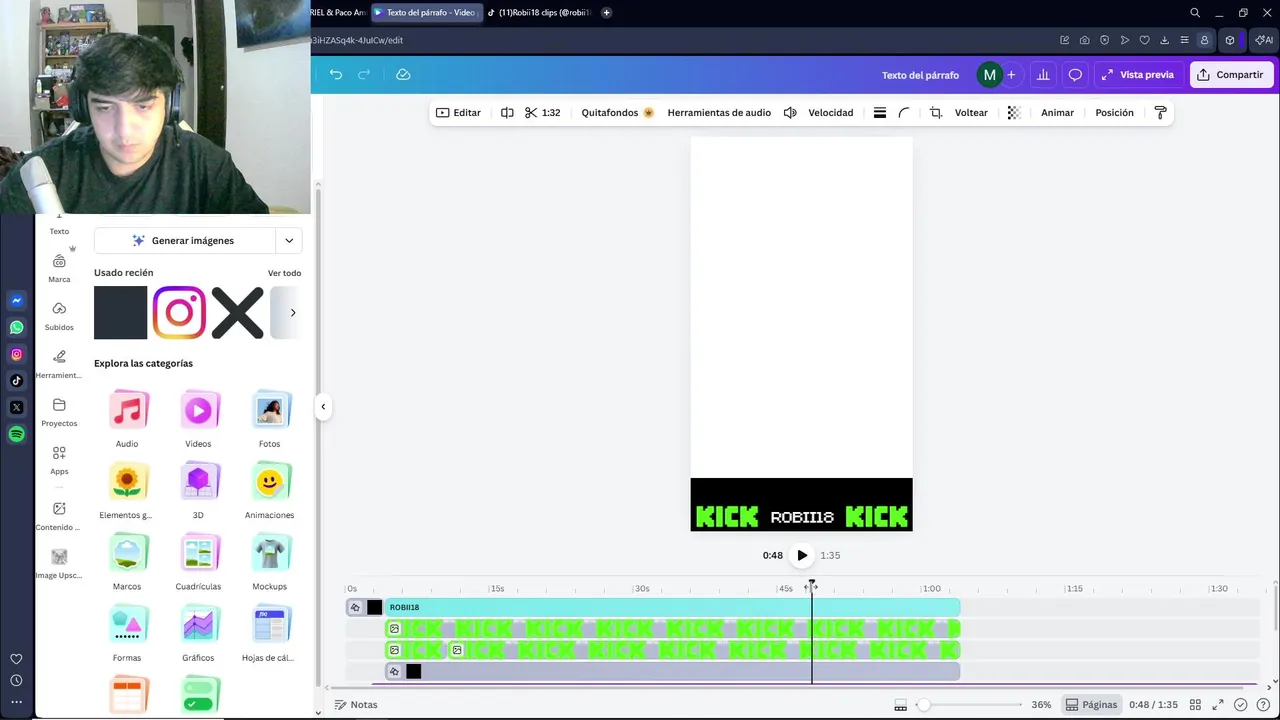Add collaborator with plus icon
1280x720 pixels.
[x=1011, y=75]
